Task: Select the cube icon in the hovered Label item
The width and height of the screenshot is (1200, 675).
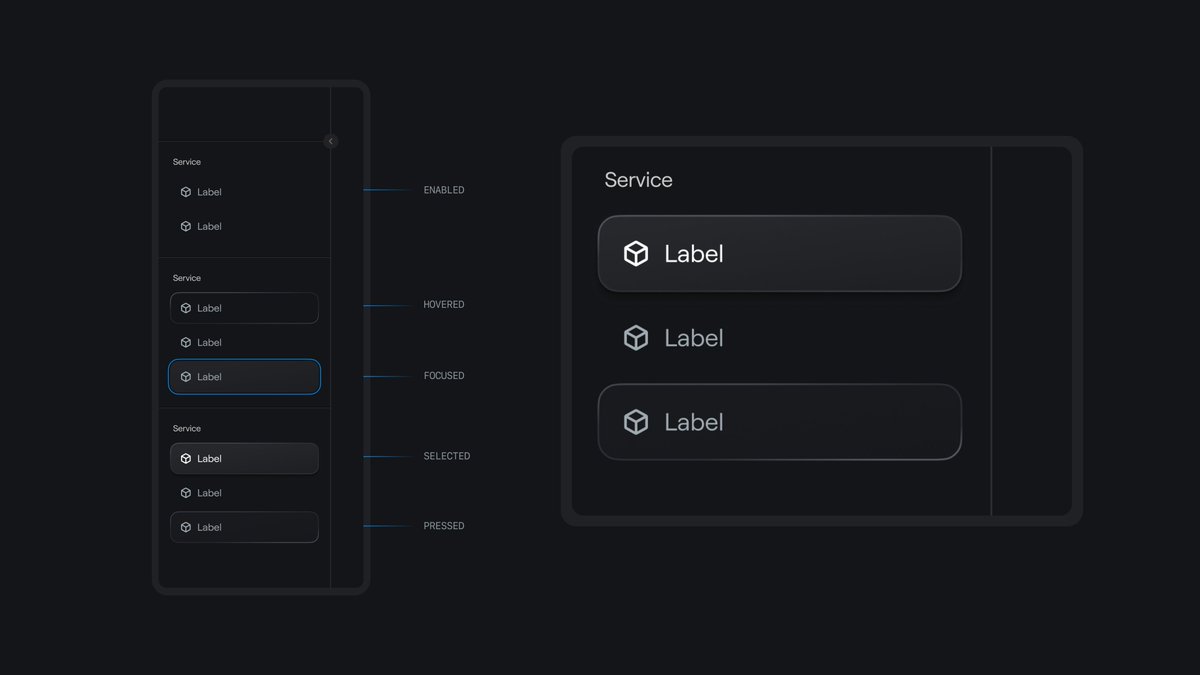Action: 186,308
